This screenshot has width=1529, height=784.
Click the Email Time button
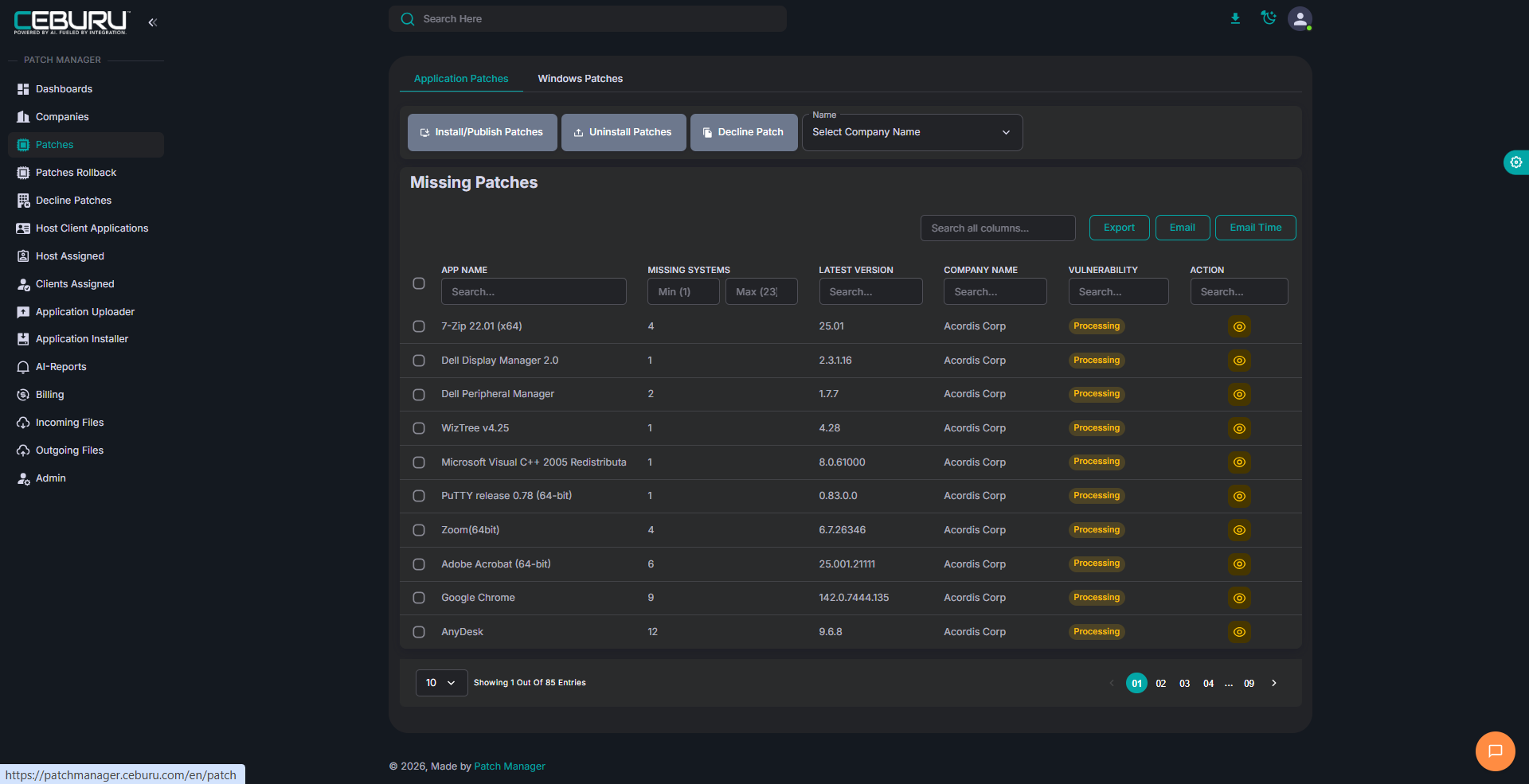click(1256, 228)
